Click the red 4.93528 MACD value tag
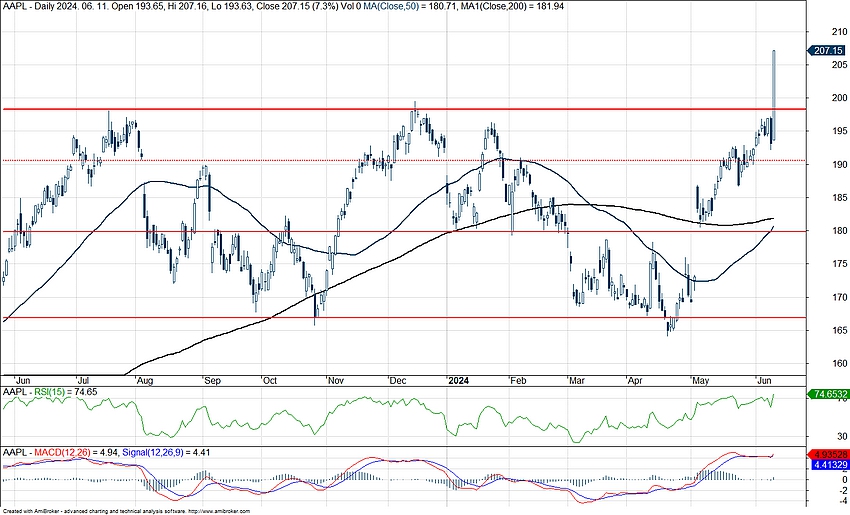Image resolution: width=850 pixels, height=515 pixels. [x=828, y=454]
